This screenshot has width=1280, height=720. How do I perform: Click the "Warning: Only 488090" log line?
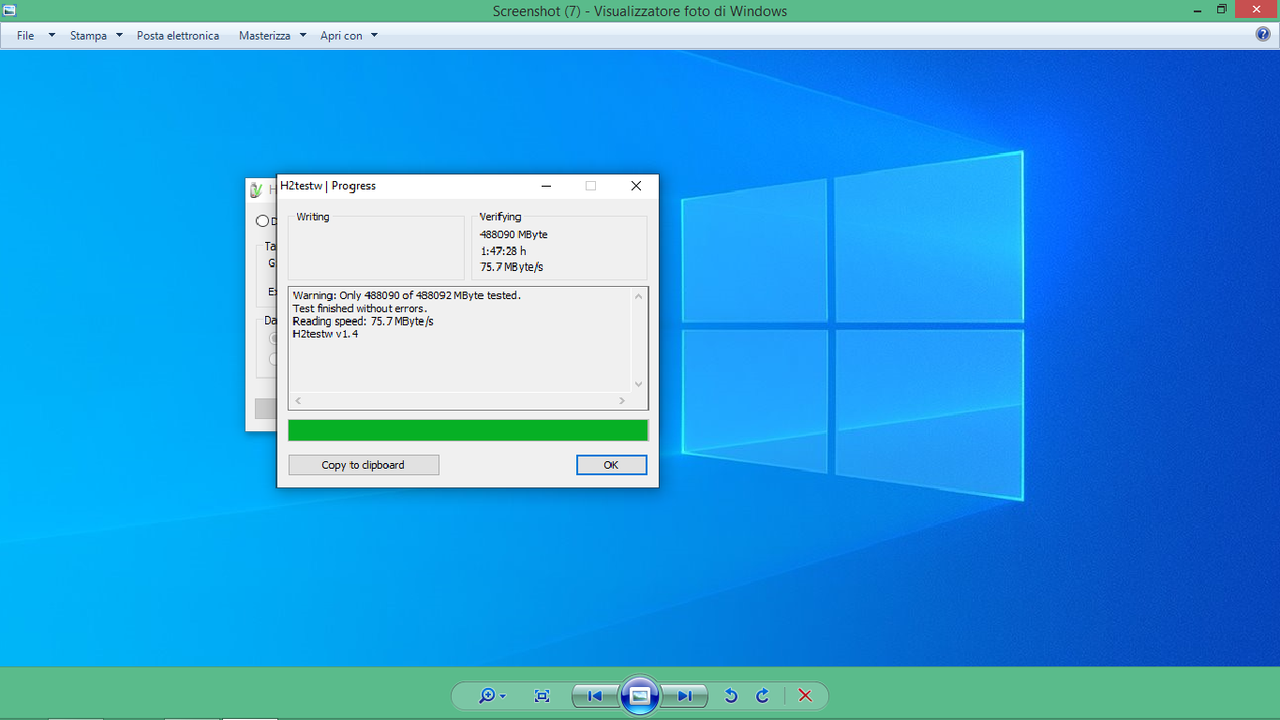tap(407, 296)
